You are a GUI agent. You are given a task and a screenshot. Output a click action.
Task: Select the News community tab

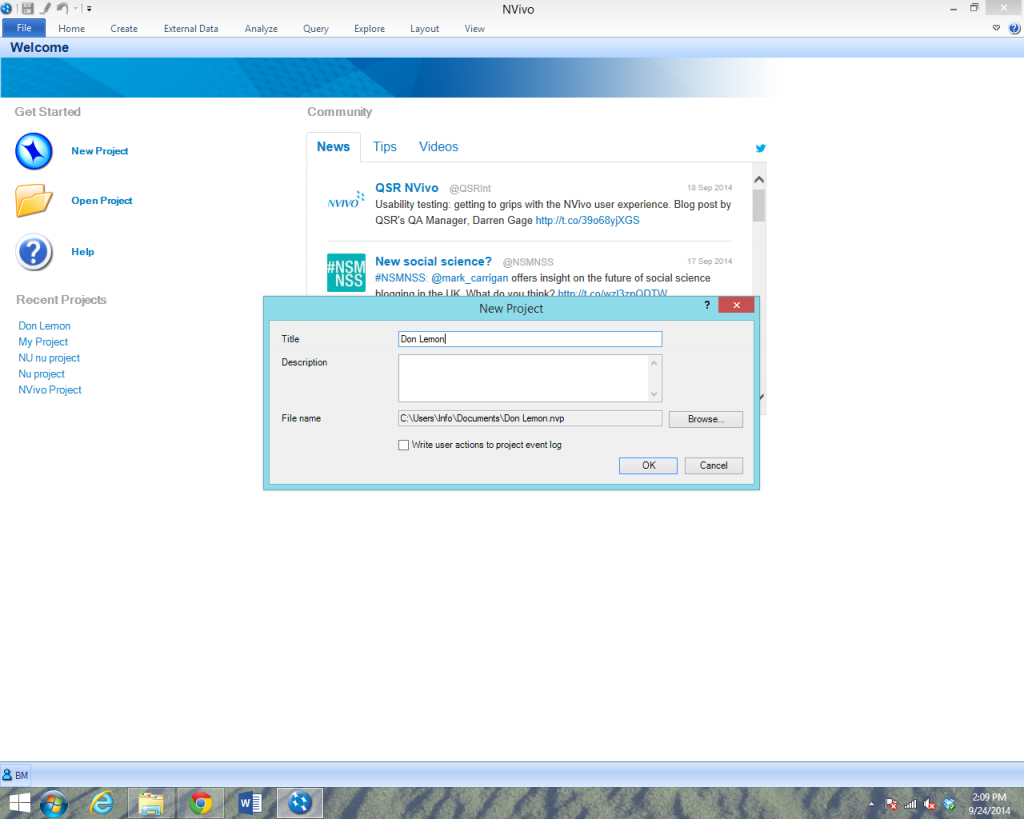333,147
